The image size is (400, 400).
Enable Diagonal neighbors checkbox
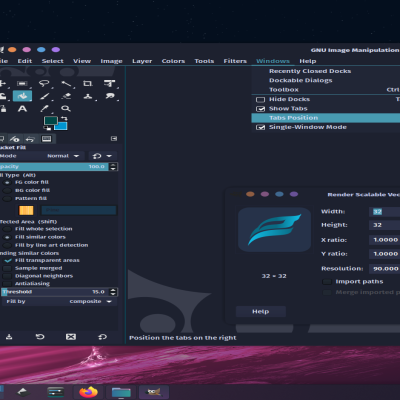[7, 276]
